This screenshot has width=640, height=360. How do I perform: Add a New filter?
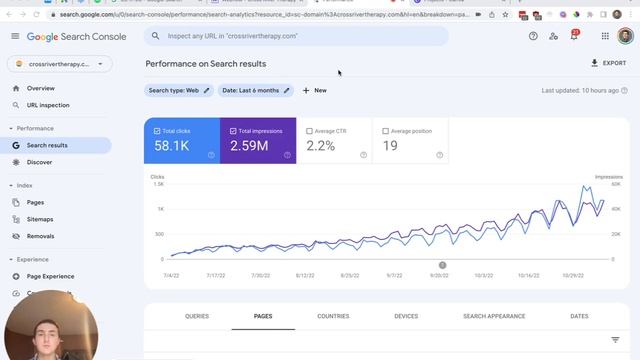coord(314,90)
